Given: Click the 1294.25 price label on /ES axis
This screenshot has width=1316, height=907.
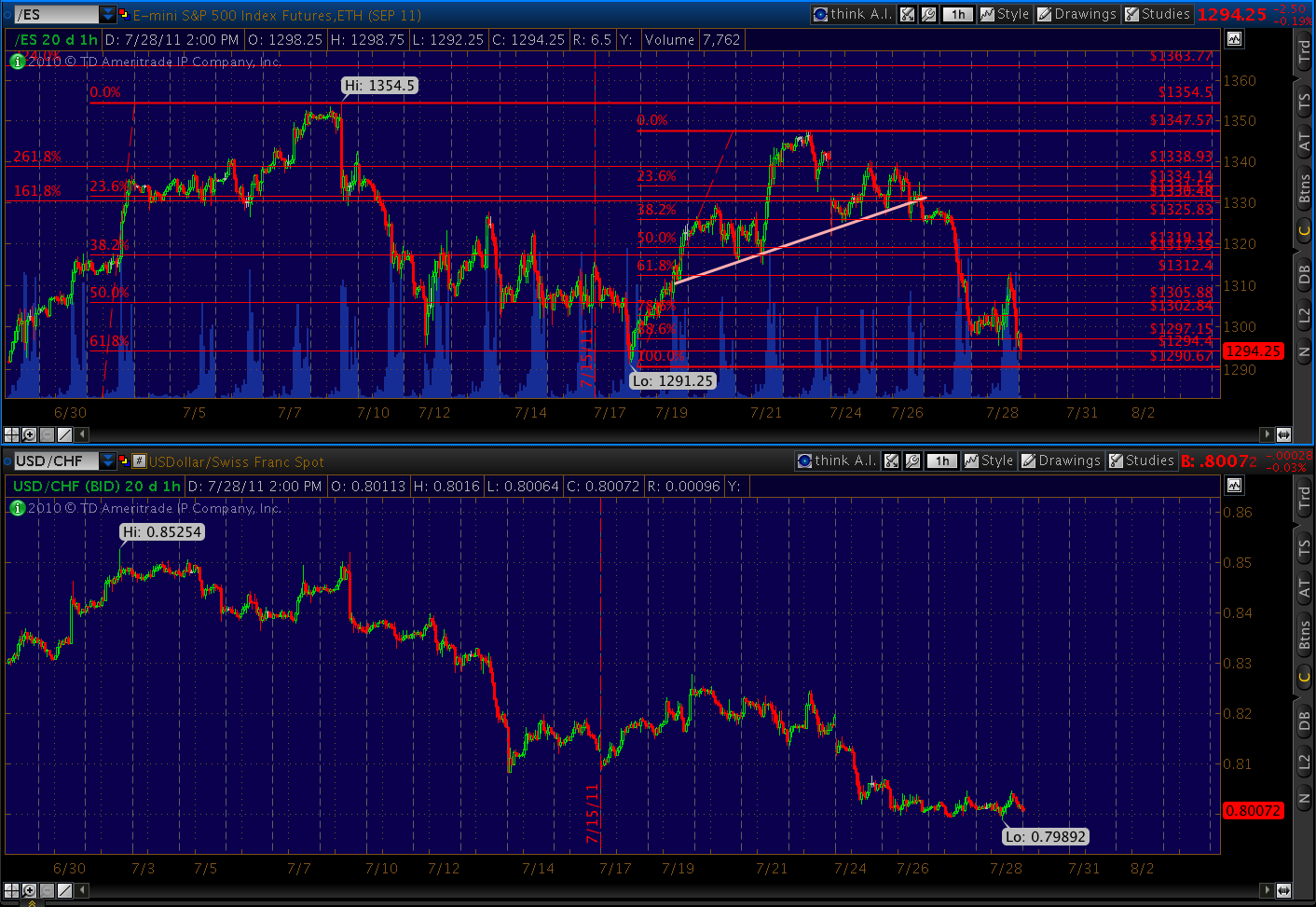Looking at the screenshot, I should click(x=1253, y=351).
